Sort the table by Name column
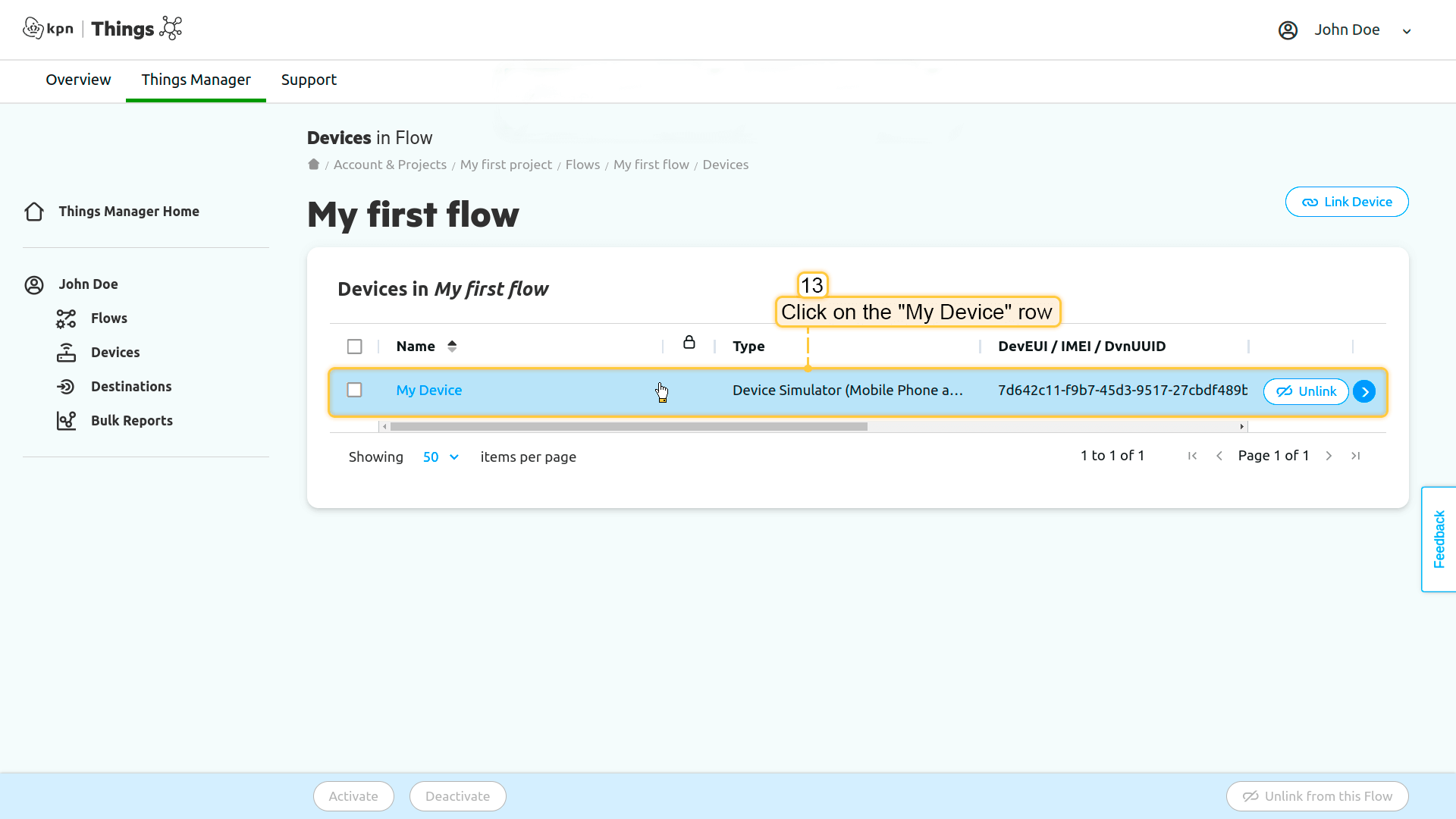1456x819 pixels. (x=452, y=347)
